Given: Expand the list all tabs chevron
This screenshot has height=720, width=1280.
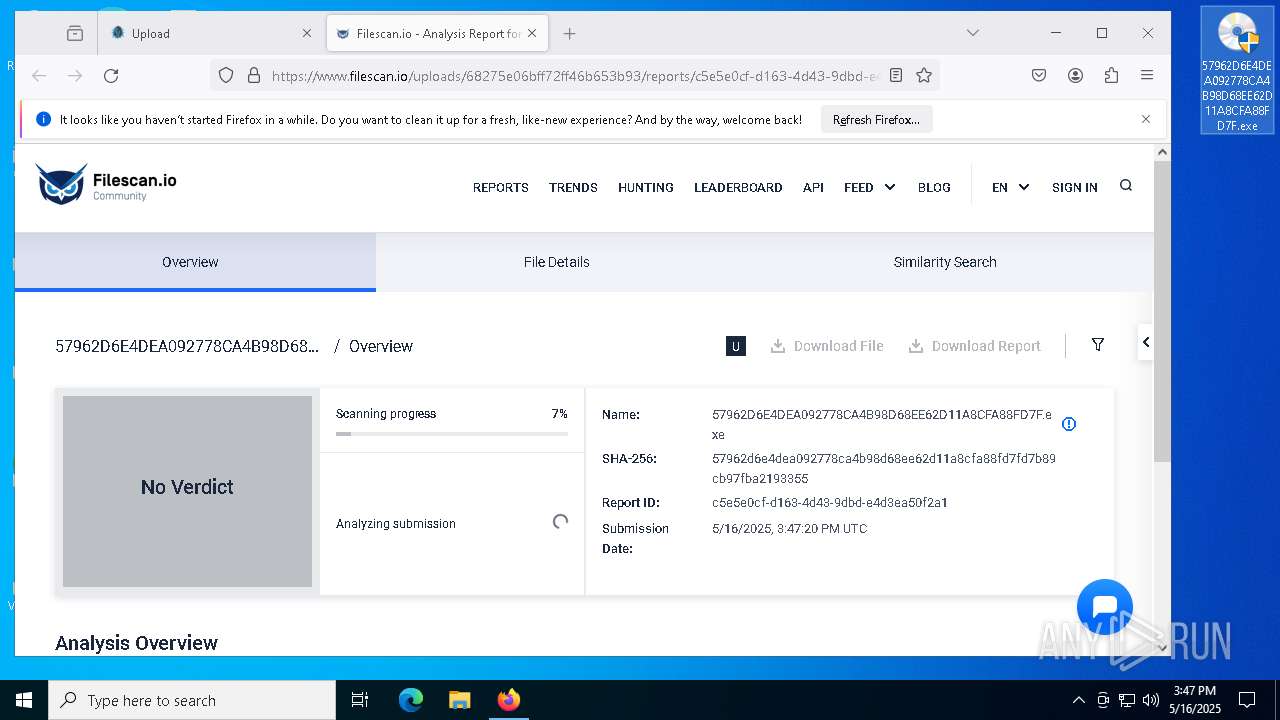Looking at the screenshot, I should tap(972, 33).
